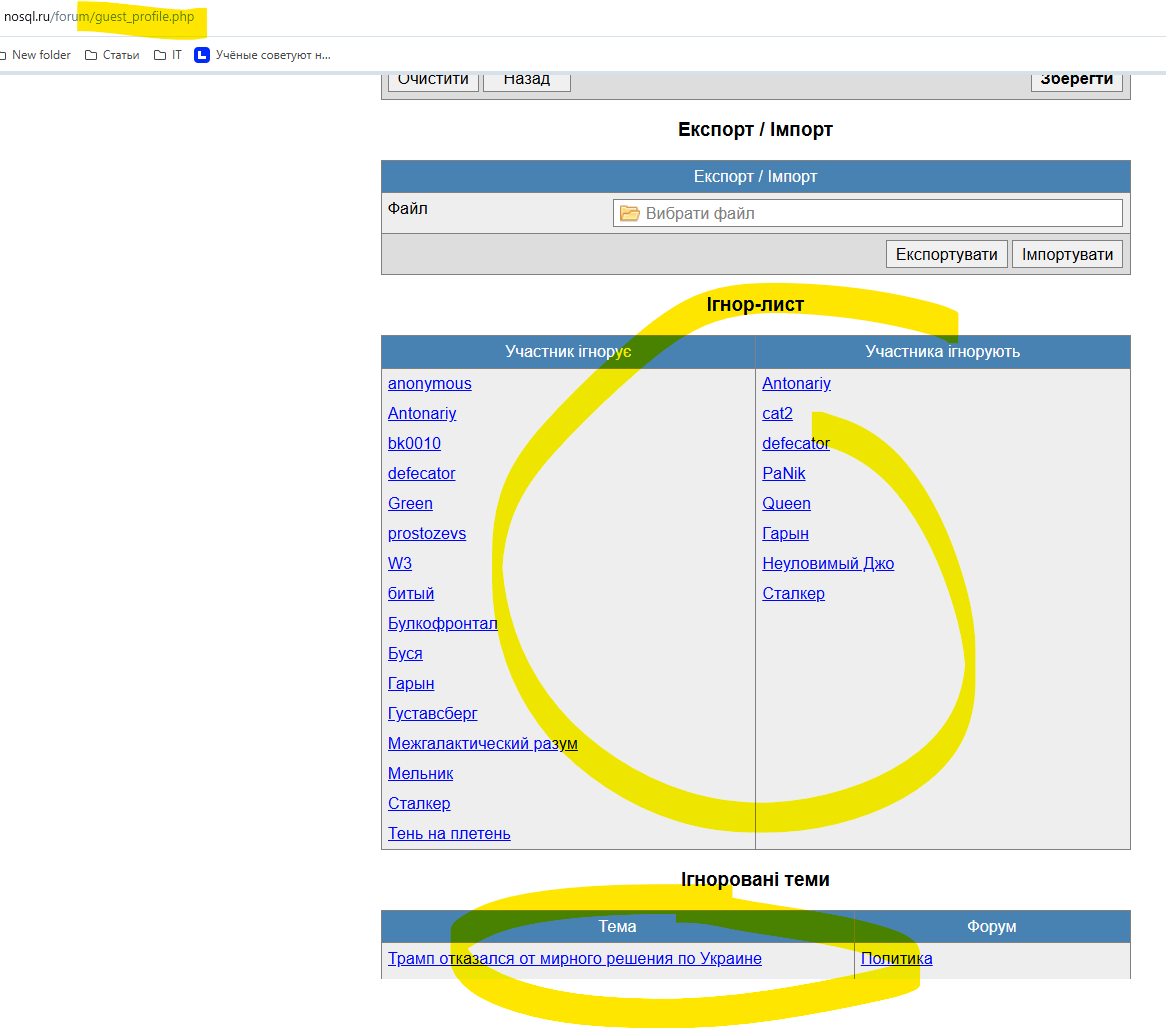The height and width of the screenshot is (1030, 1166).
Task: Click the folder icon in file chooser
Action: (629, 213)
